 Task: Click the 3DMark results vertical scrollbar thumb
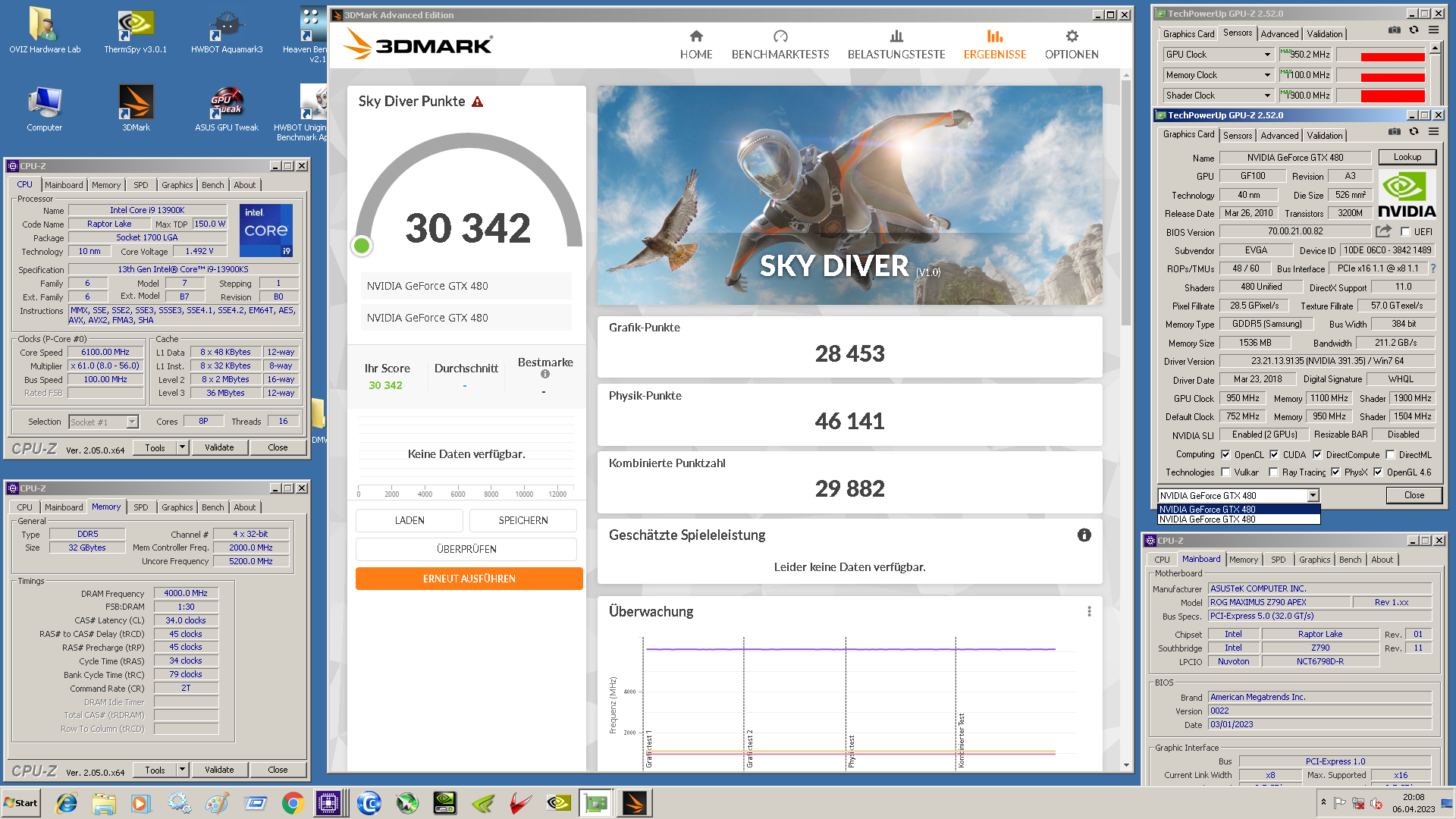click(x=1126, y=202)
